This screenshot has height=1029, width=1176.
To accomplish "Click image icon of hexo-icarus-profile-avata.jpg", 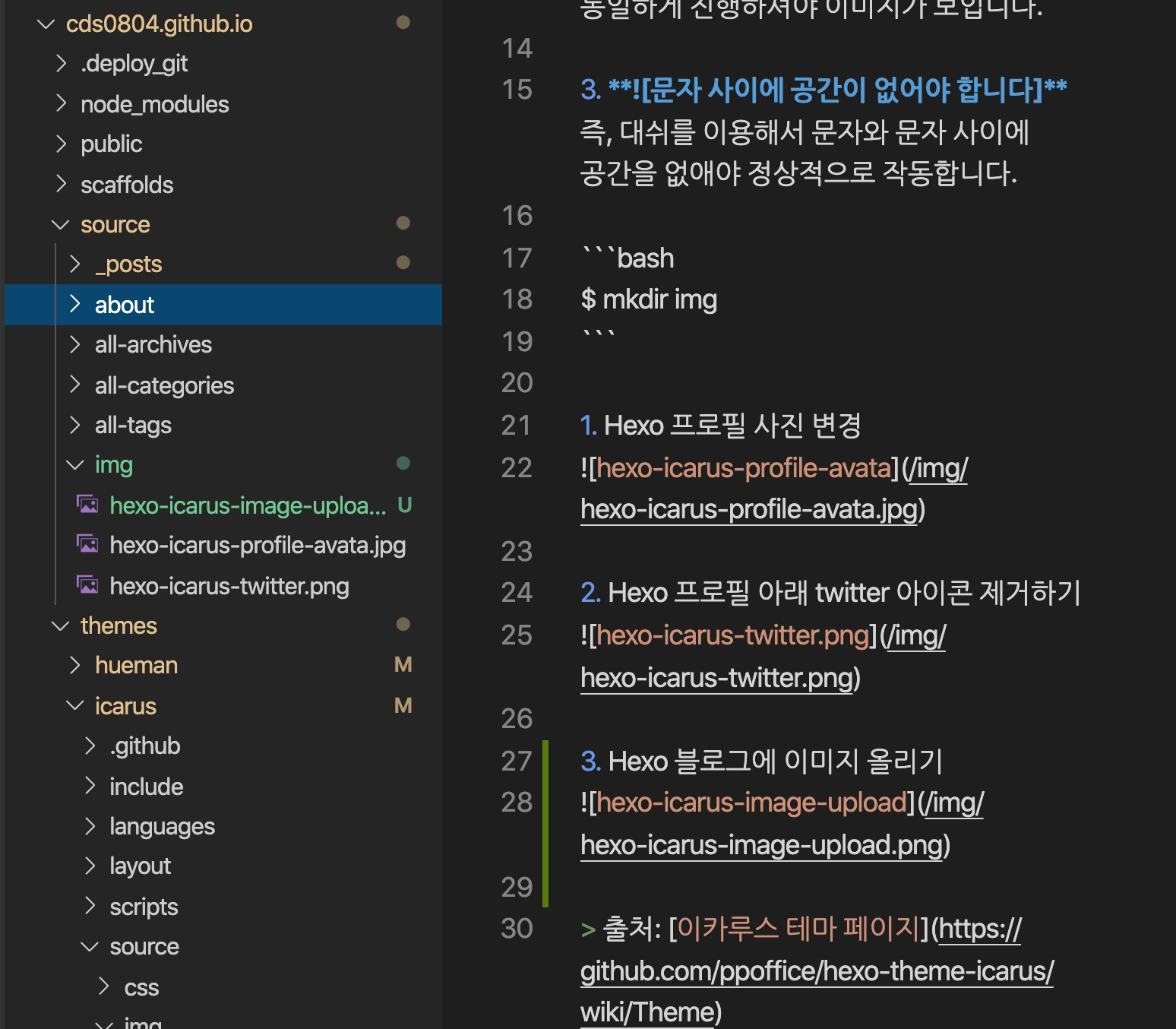I will 88,544.
